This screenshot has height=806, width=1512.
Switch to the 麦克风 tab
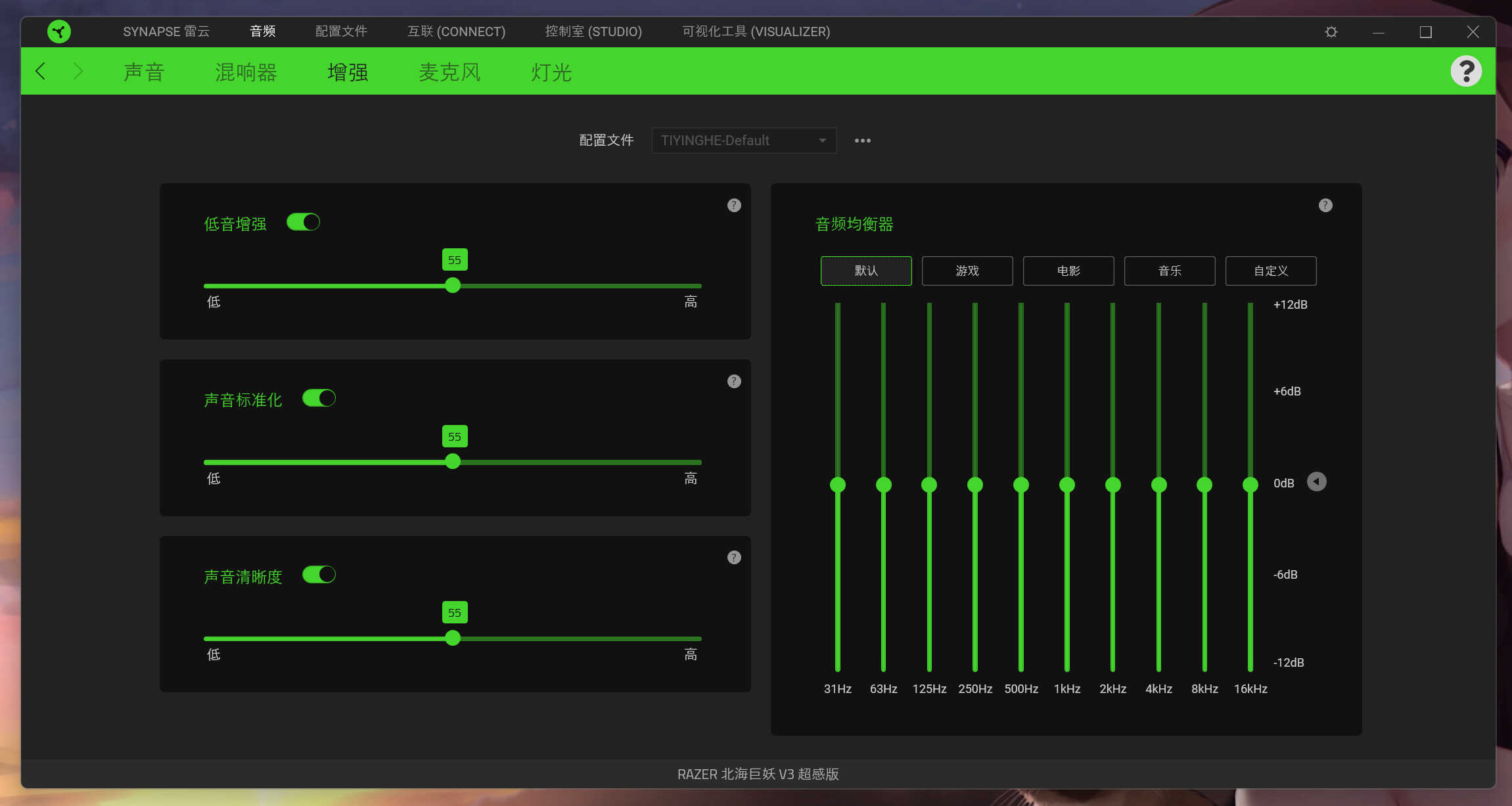click(449, 72)
